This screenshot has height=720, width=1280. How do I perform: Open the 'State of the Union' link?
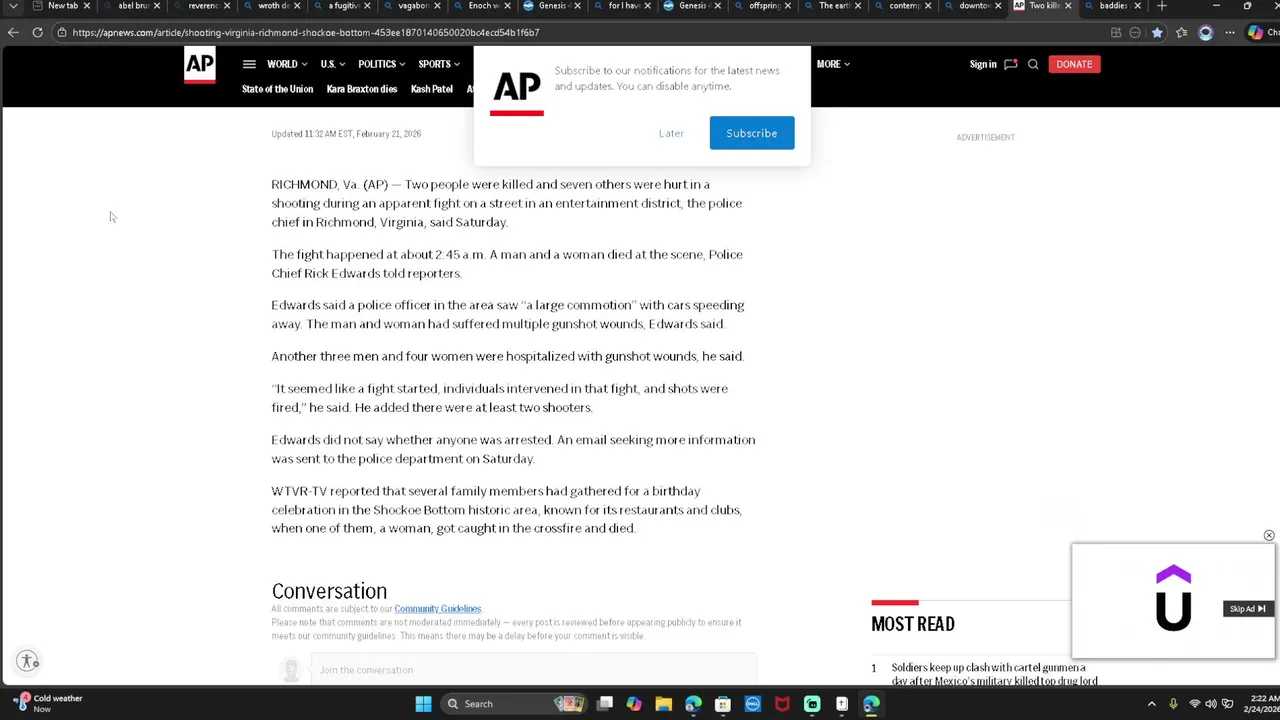click(x=277, y=89)
